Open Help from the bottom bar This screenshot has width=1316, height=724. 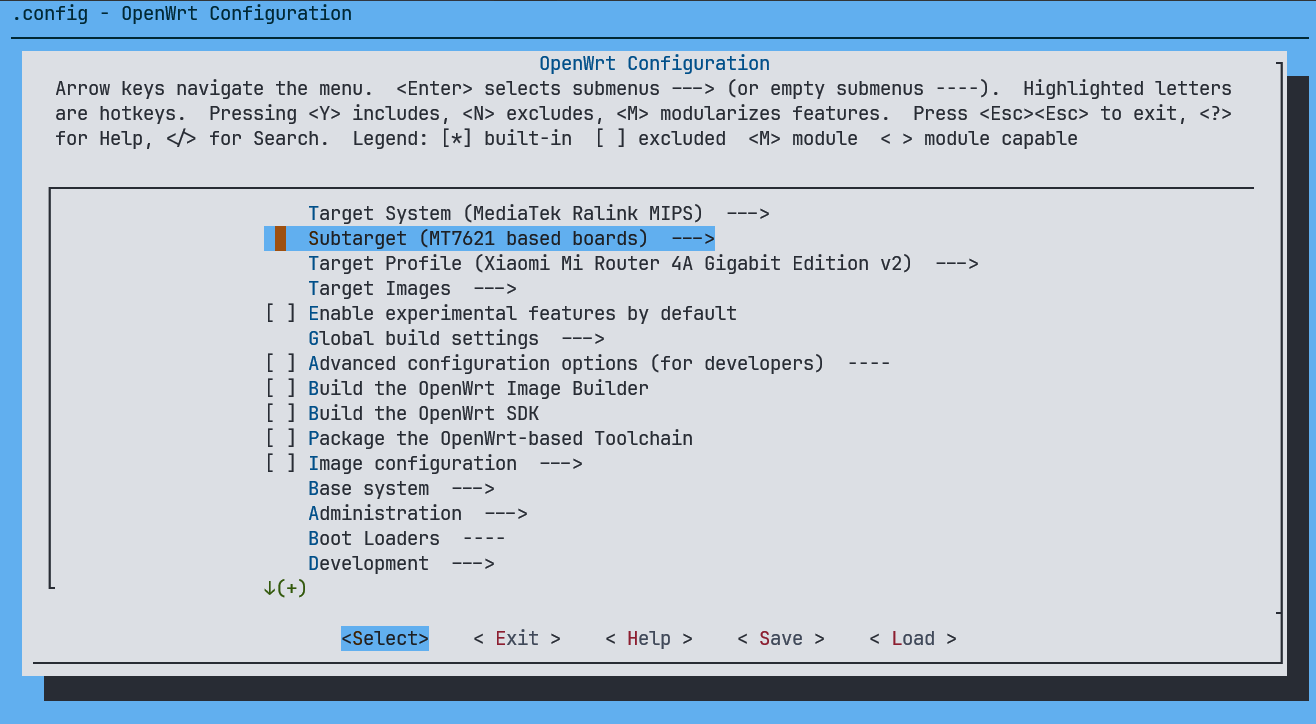pos(648,639)
